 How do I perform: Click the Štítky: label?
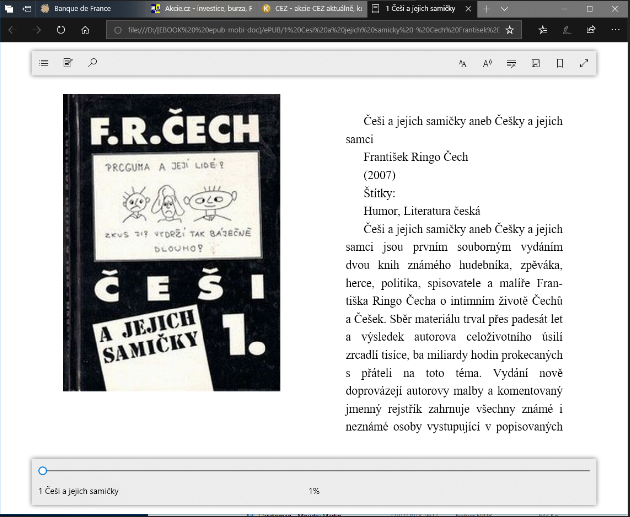tap(379, 193)
